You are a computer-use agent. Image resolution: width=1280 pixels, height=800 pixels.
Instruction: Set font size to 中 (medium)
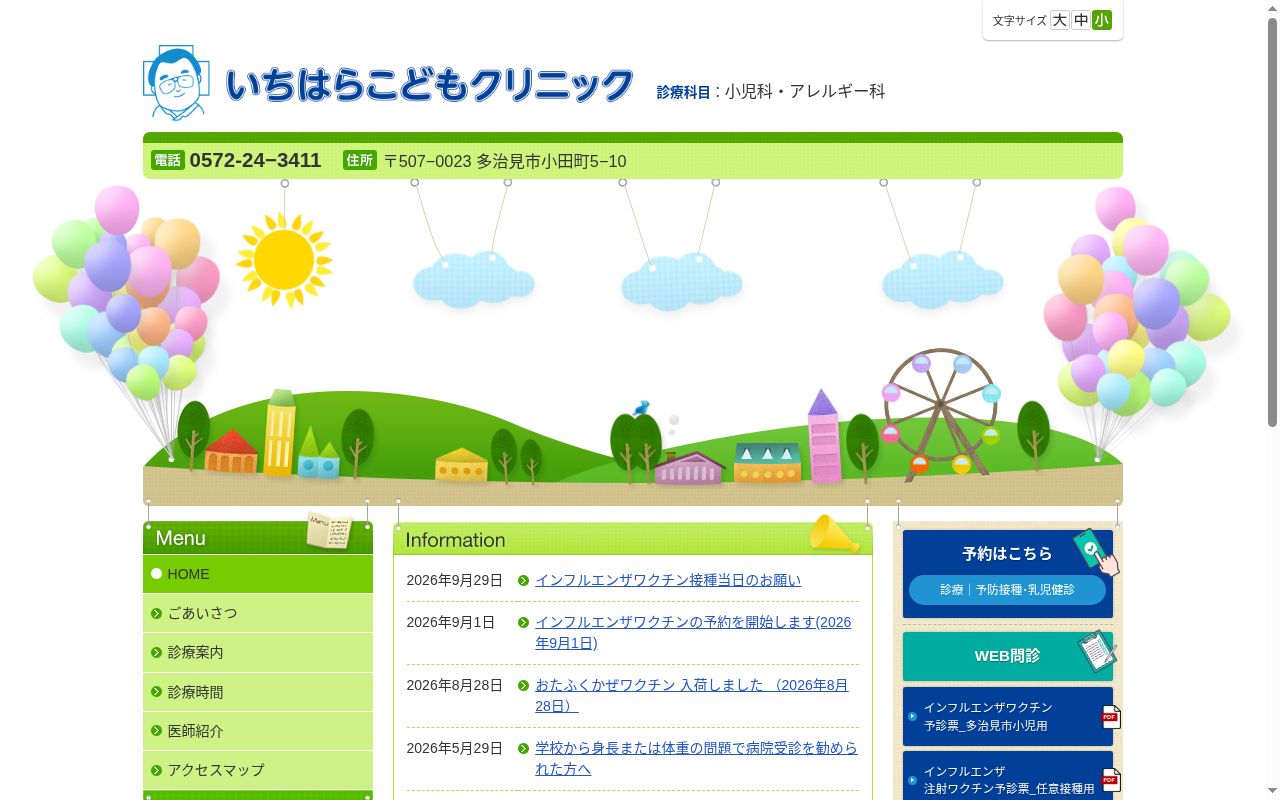coord(1081,20)
